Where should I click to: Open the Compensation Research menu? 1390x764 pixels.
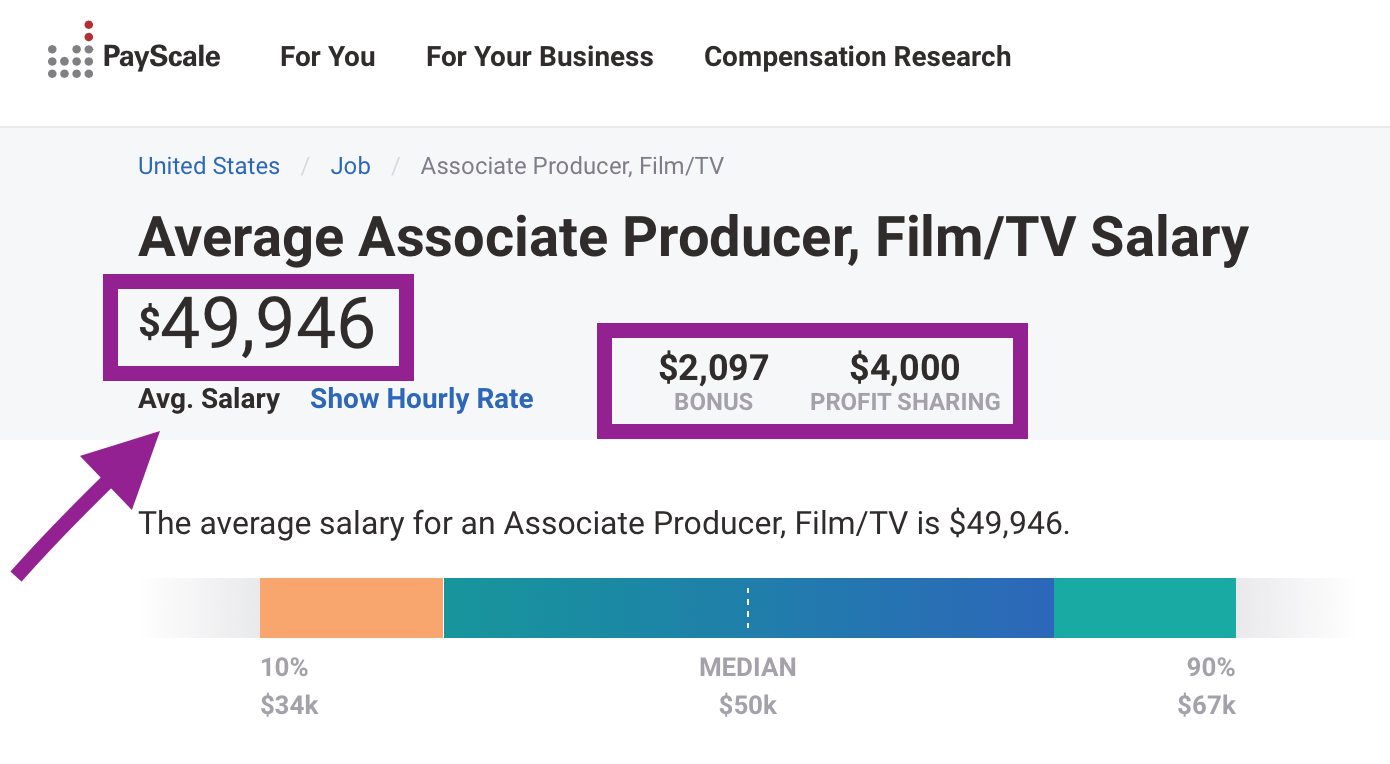pyautogui.click(x=857, y=57)
